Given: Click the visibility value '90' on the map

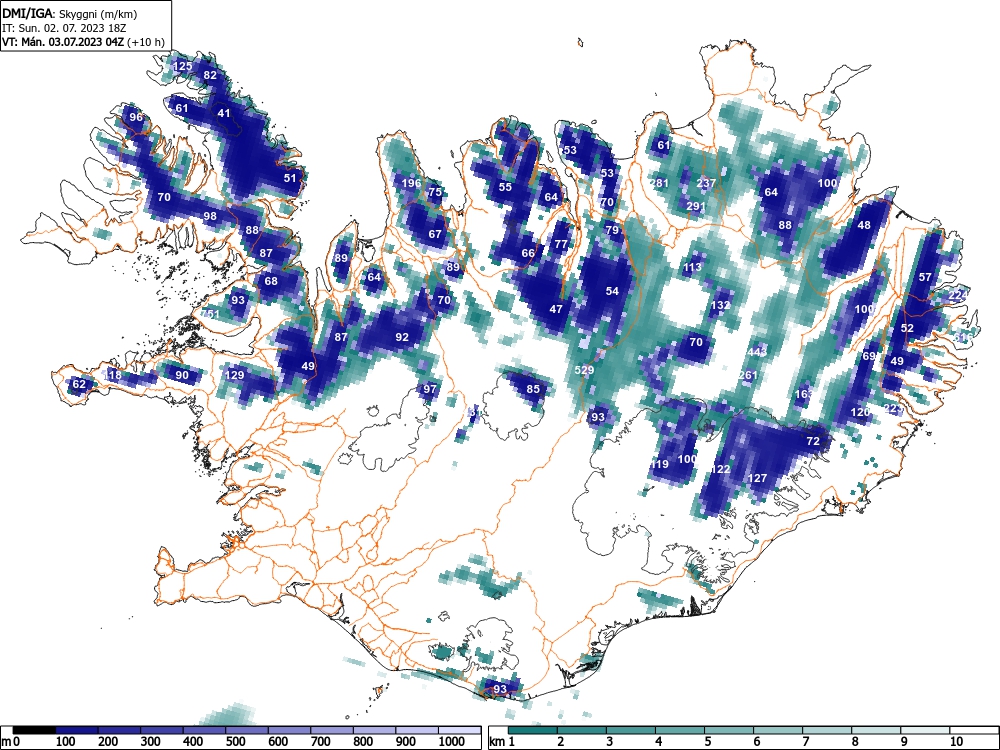Looking at the screenshot, I should tap(182, 374).
